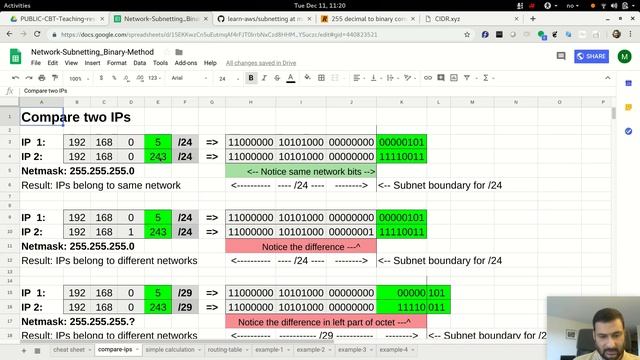Open the Borders tool
This screenshot has width=640, height=360.
click(321, 78)
